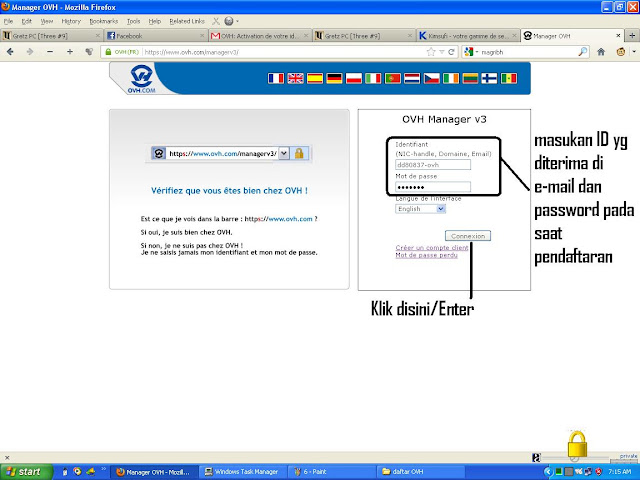Click the Mot de passe perdu link
This screenshot has height=480, width=640.
point(426,256)
